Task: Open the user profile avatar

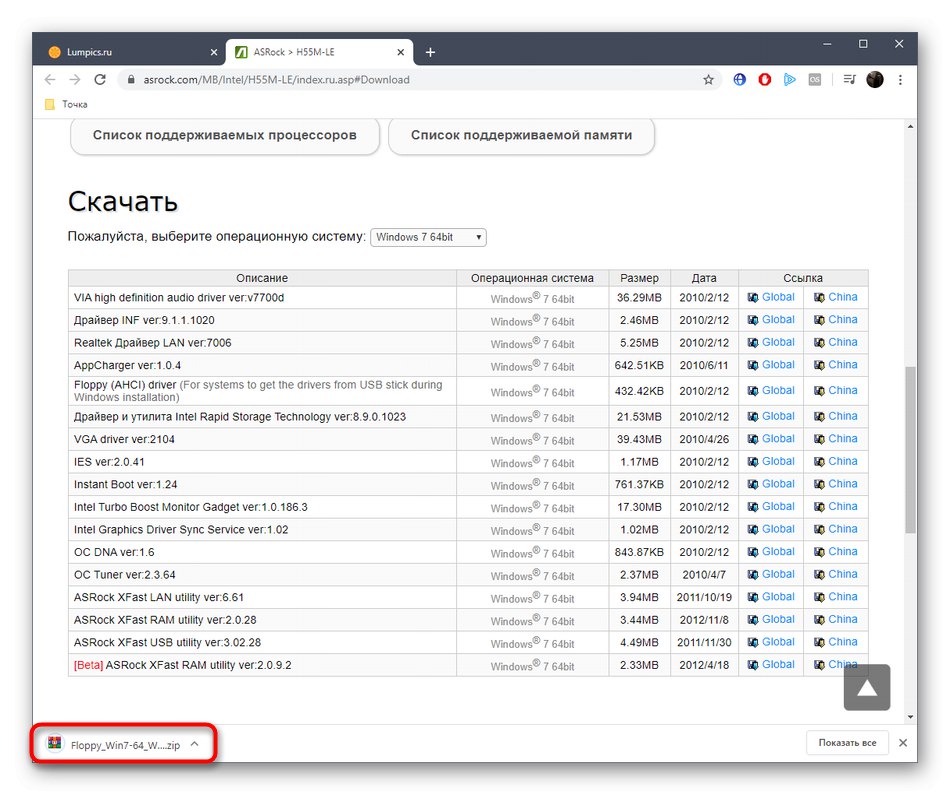Action: 875,79
